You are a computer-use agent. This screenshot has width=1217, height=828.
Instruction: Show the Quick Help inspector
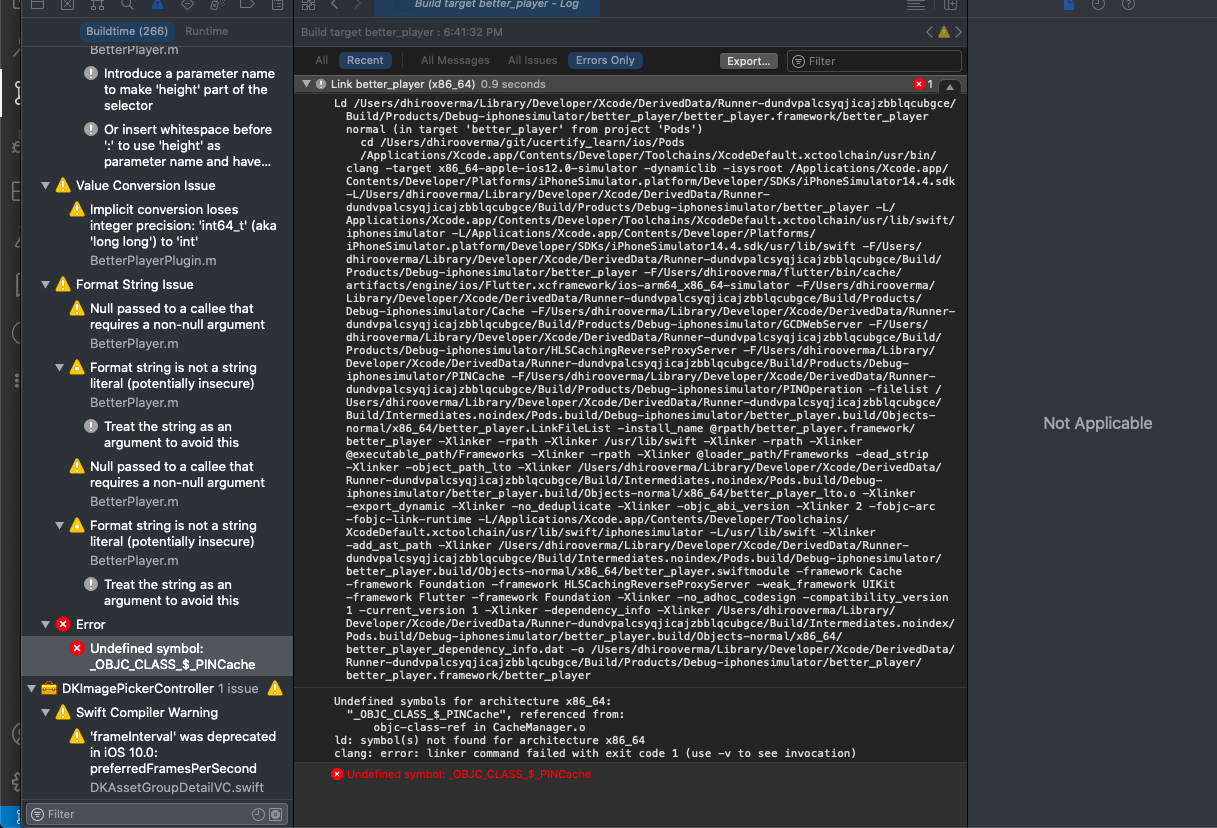pos(1128,5)
